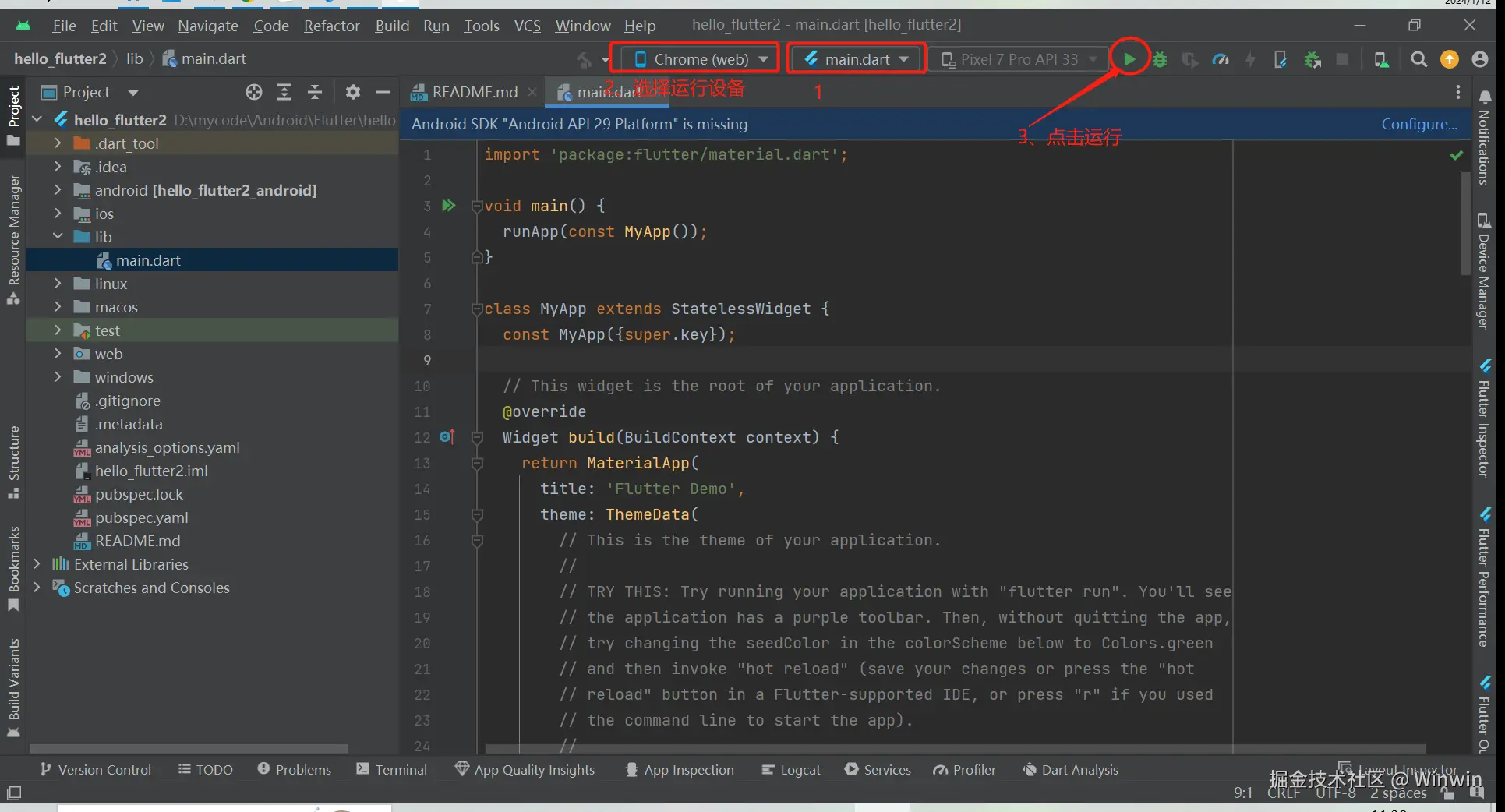Screen dimensions: 1505x812
Task: Click run gutter arrow beside main()
Action: click(x=449, y=206)
